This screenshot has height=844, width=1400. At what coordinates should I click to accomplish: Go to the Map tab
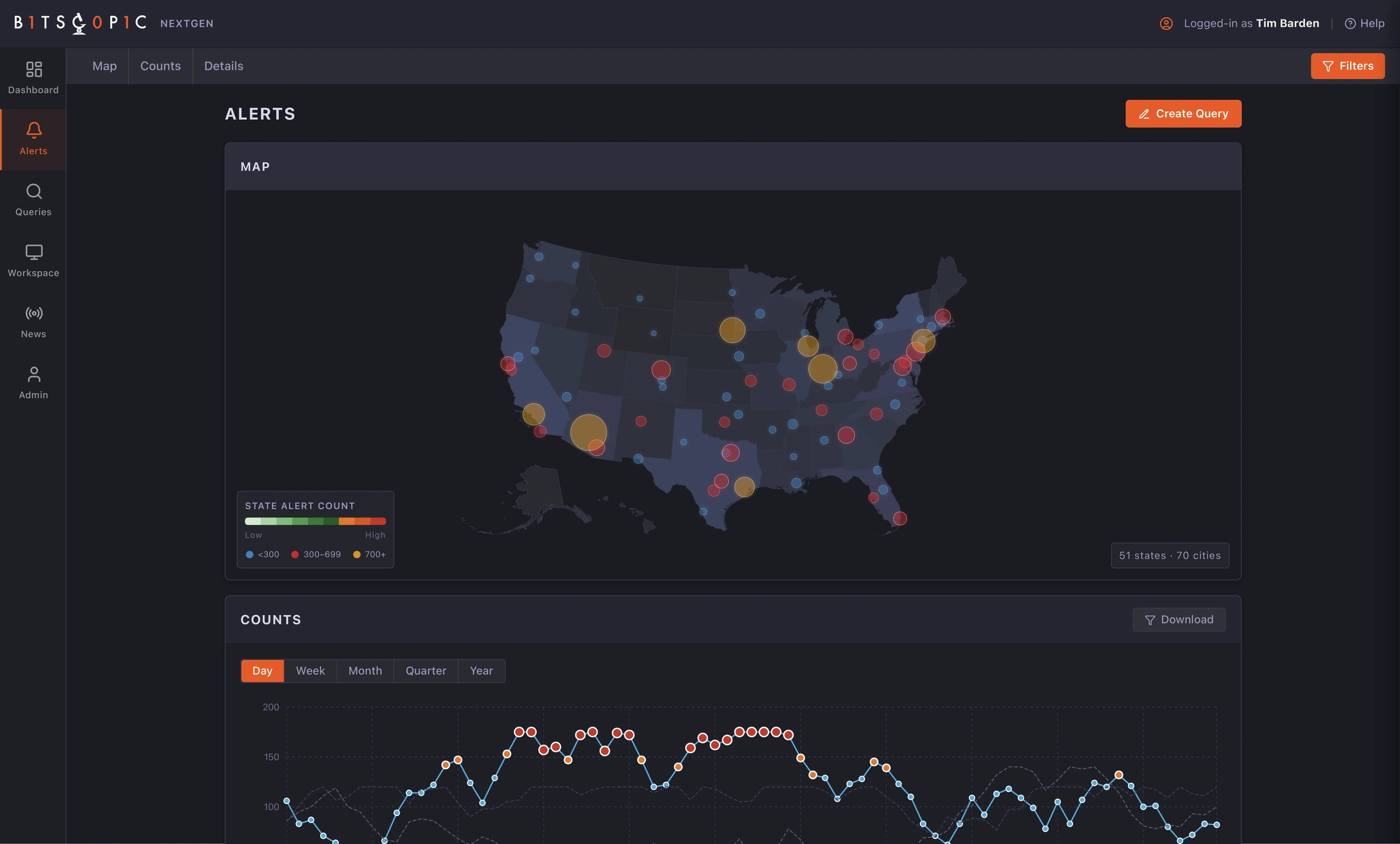click(x=104, y=66)
